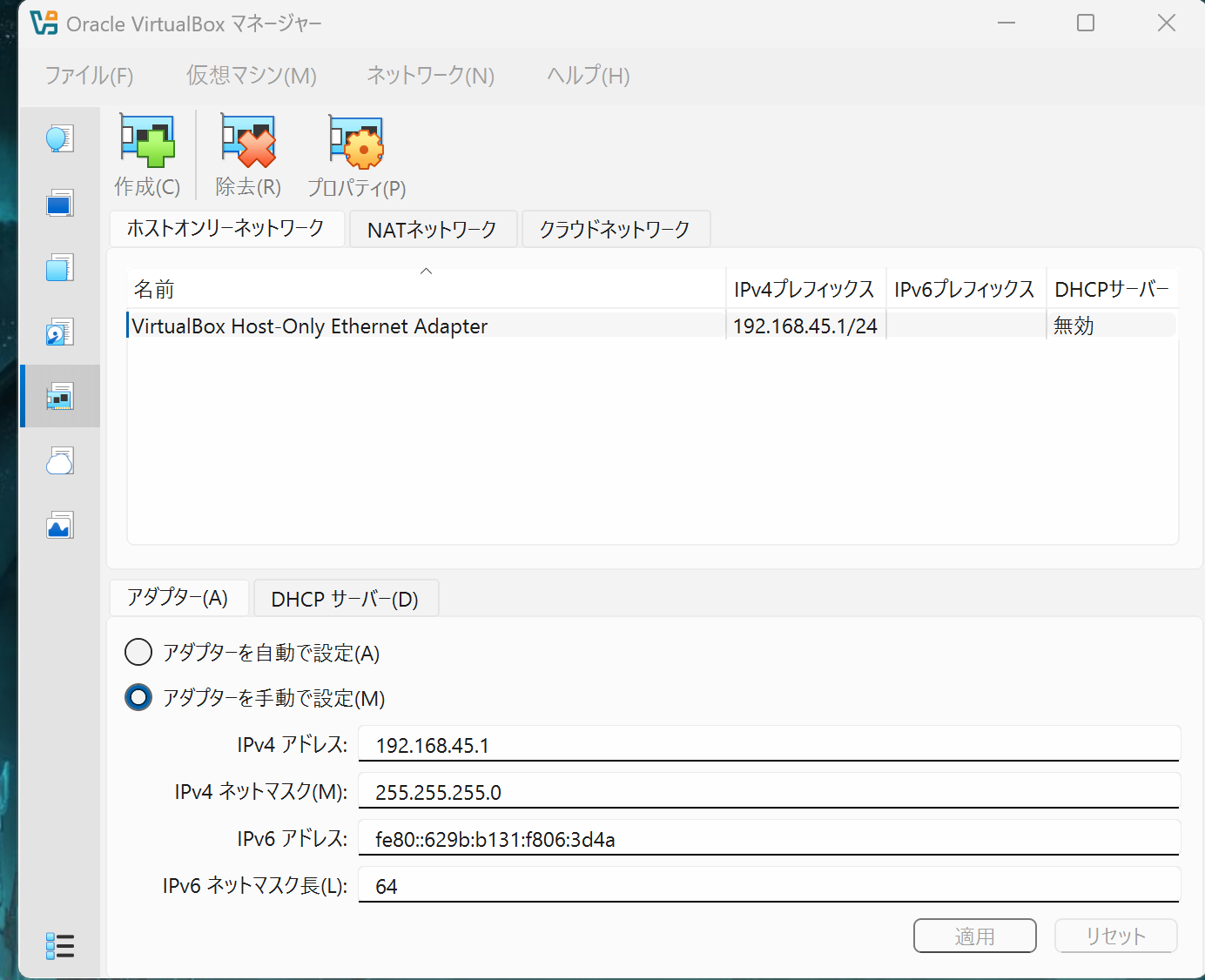Click the IPv6 ネットマスク長 input field

pos(769,885)
